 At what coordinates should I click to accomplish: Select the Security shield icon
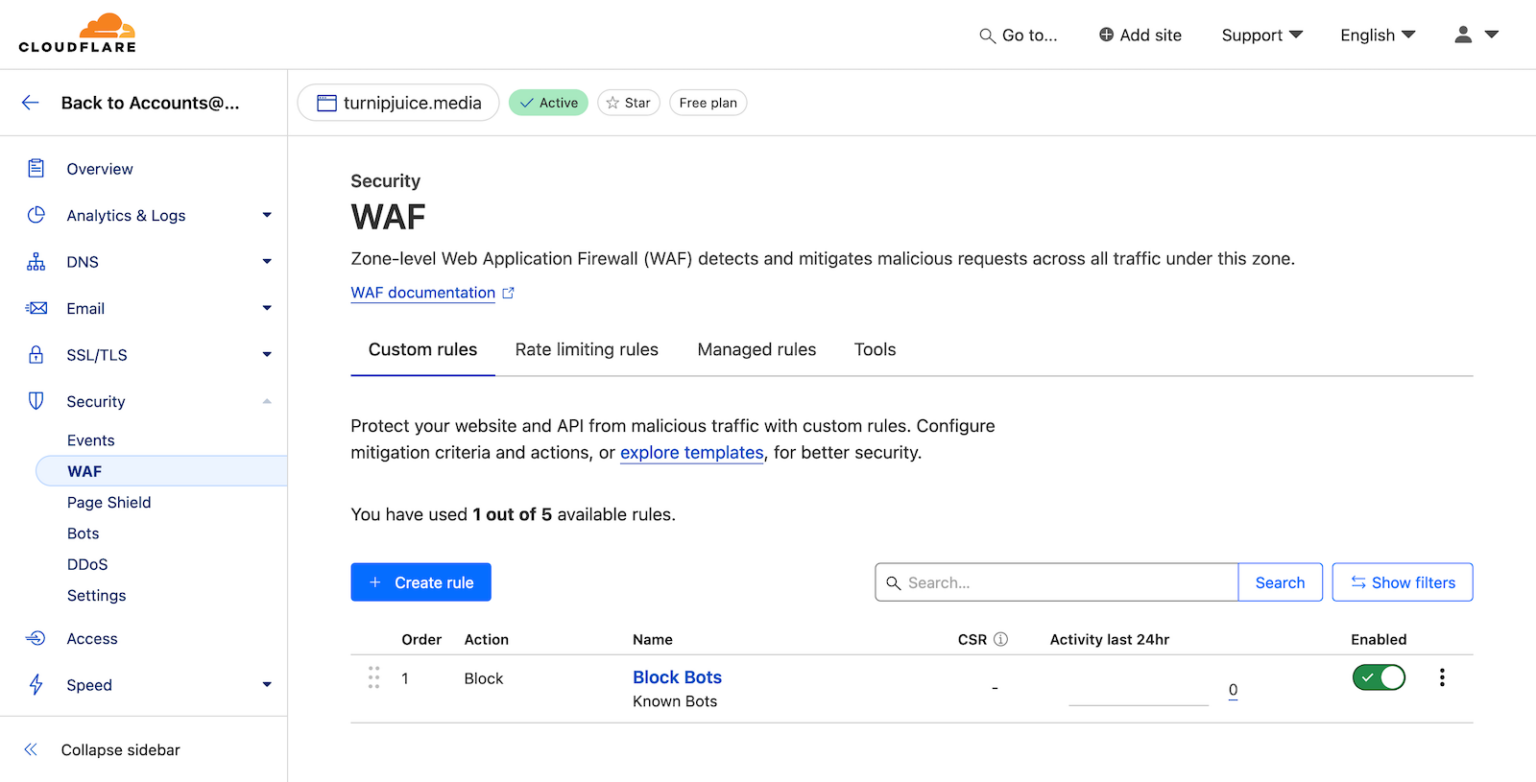coord(35,401)
